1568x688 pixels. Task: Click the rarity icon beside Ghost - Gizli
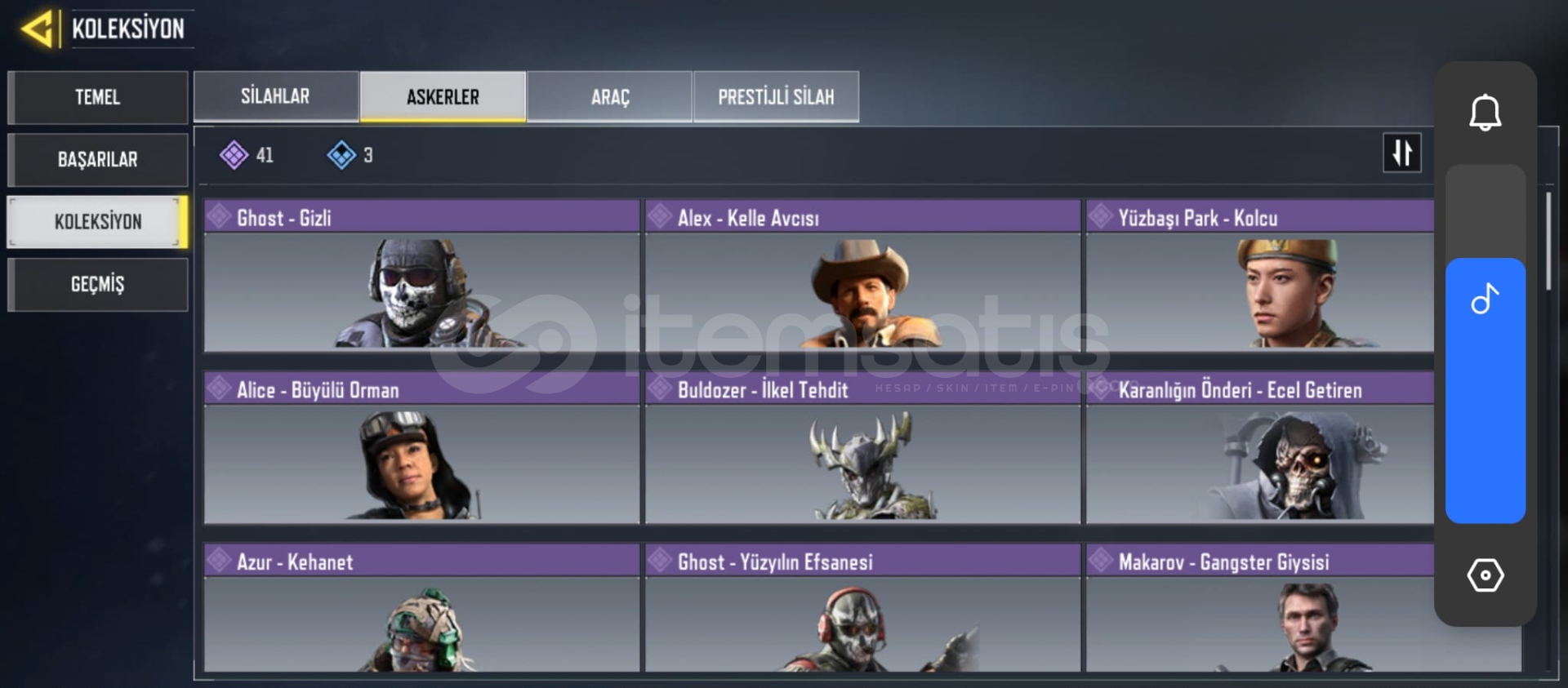pos(219,217)
